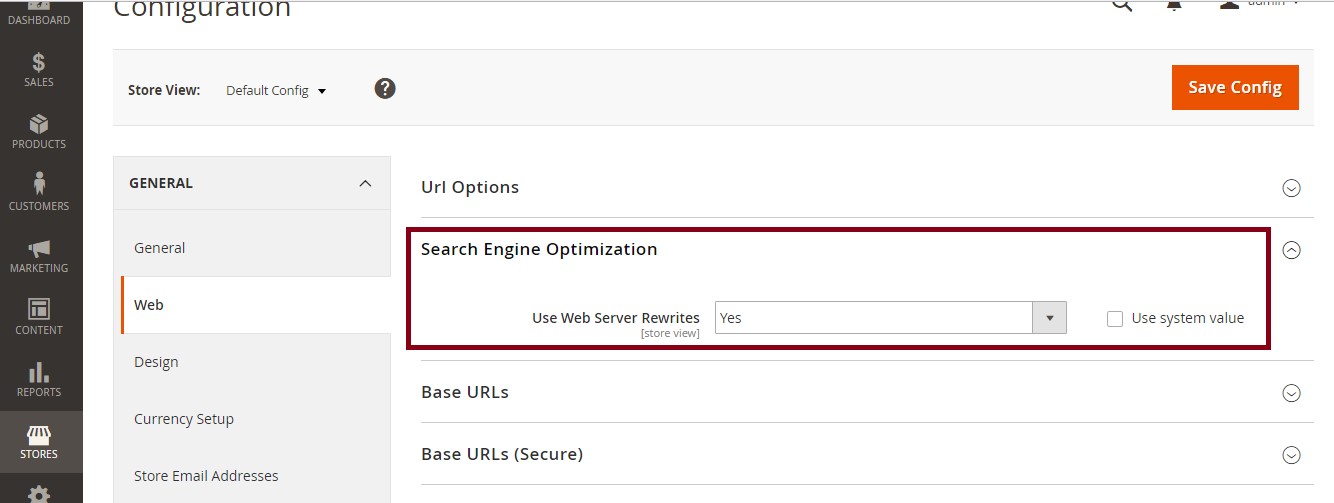Open the Sales menu in sidebar

tap(39, 70)
